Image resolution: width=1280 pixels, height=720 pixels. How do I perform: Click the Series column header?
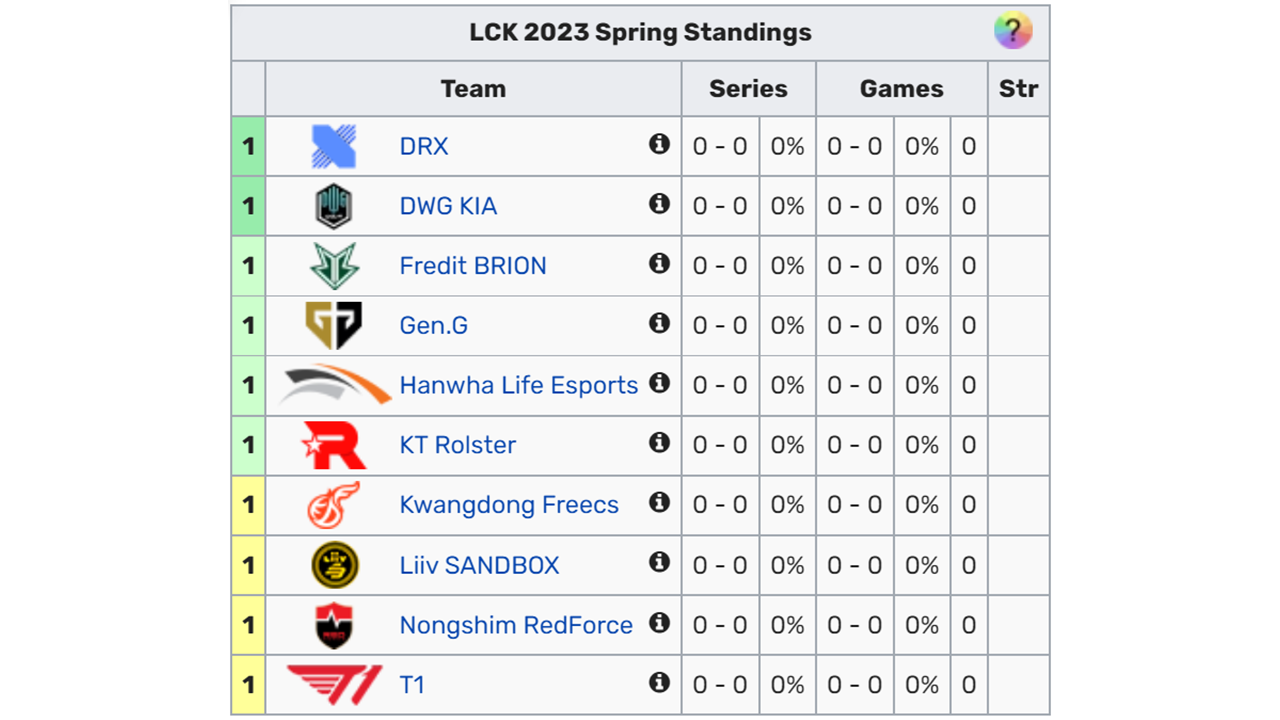748,88
